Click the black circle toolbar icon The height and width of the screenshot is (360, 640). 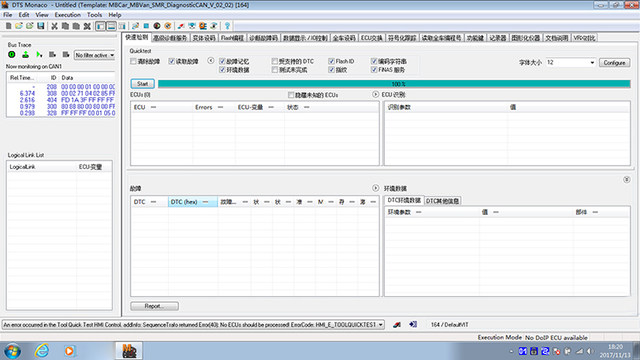[x=157, y=26]
